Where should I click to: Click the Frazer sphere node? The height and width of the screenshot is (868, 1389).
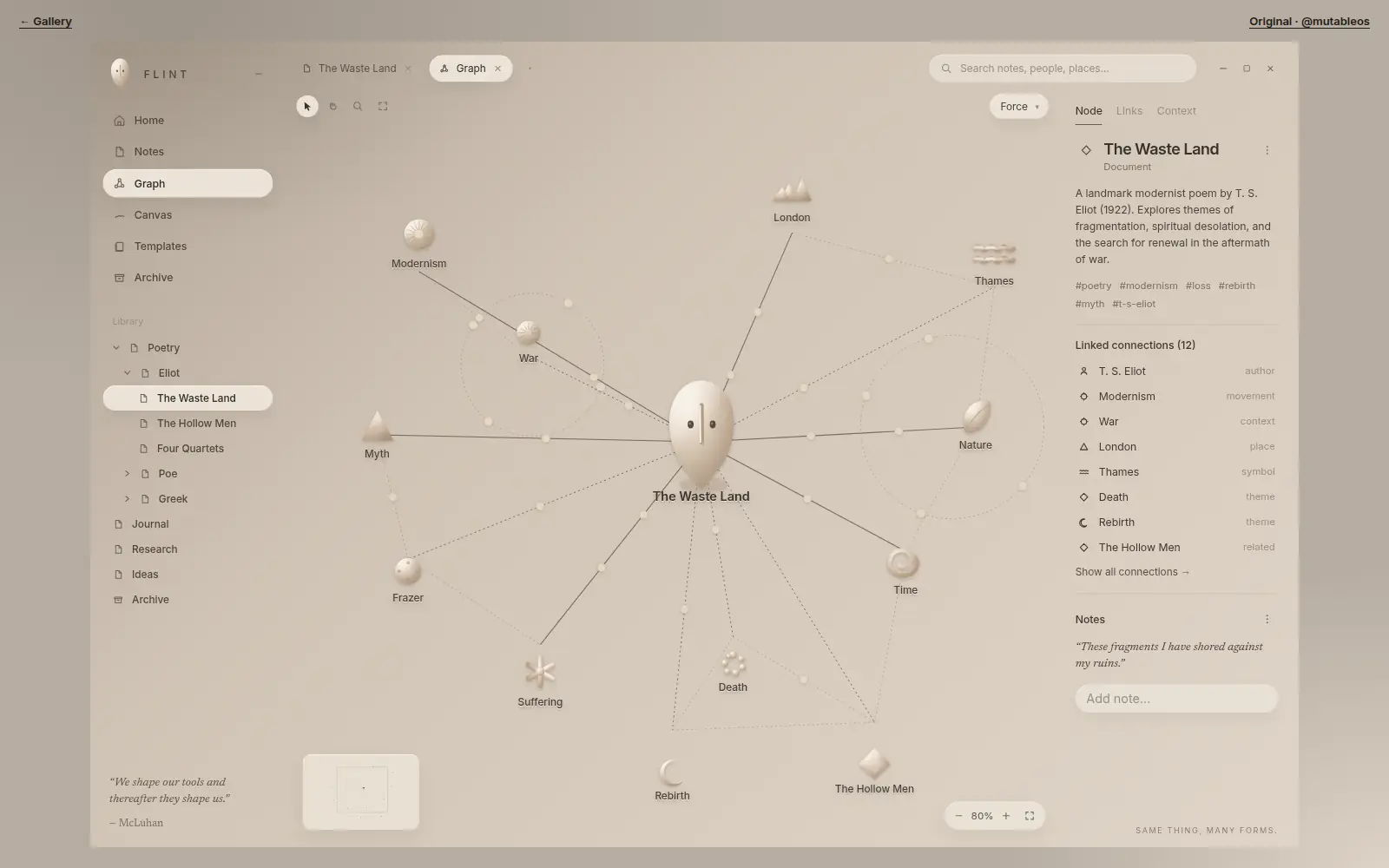[x=407, y=570]
